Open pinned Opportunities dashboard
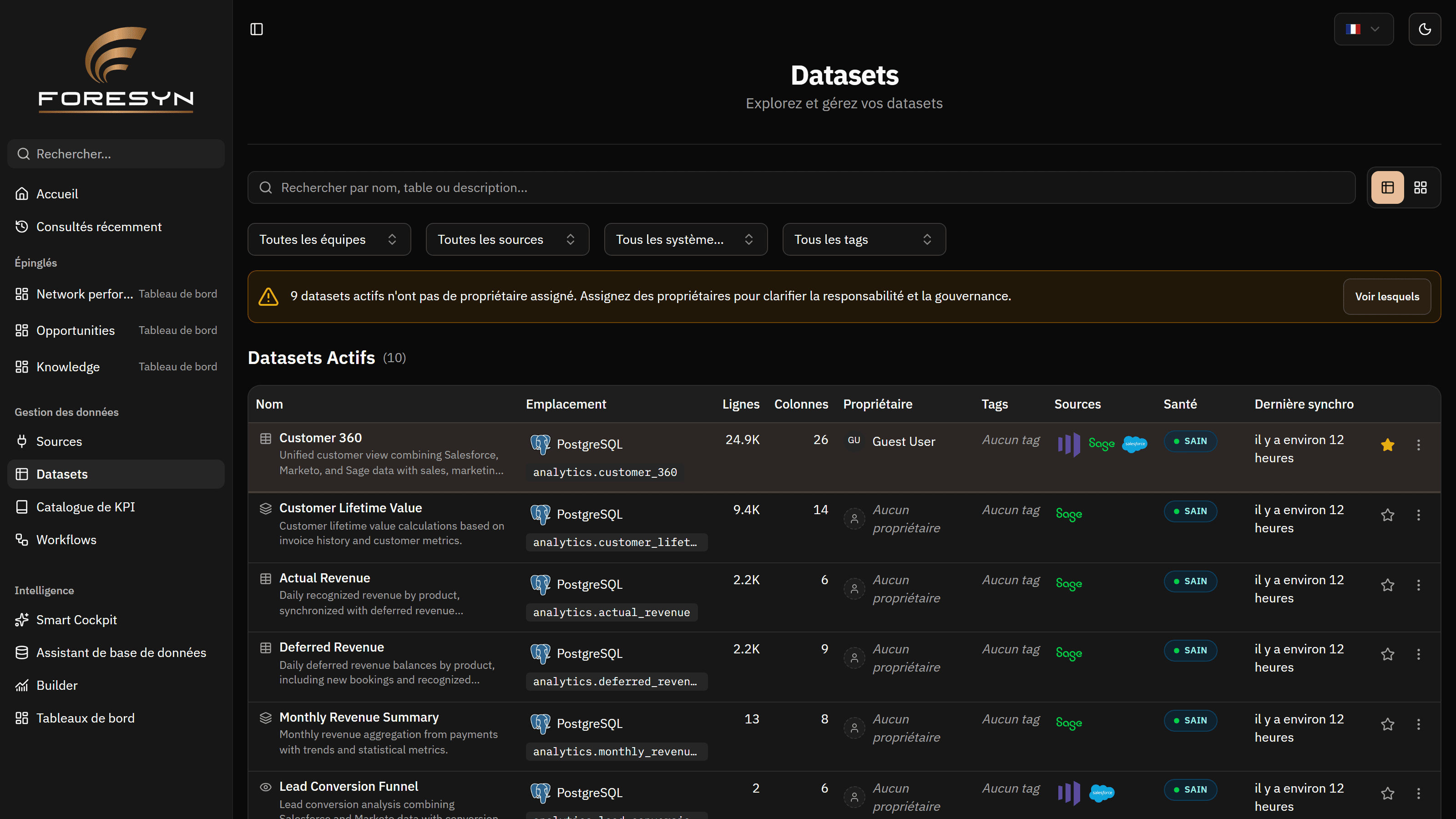This screenshot has width=1456, height=819. click(116, 330)
